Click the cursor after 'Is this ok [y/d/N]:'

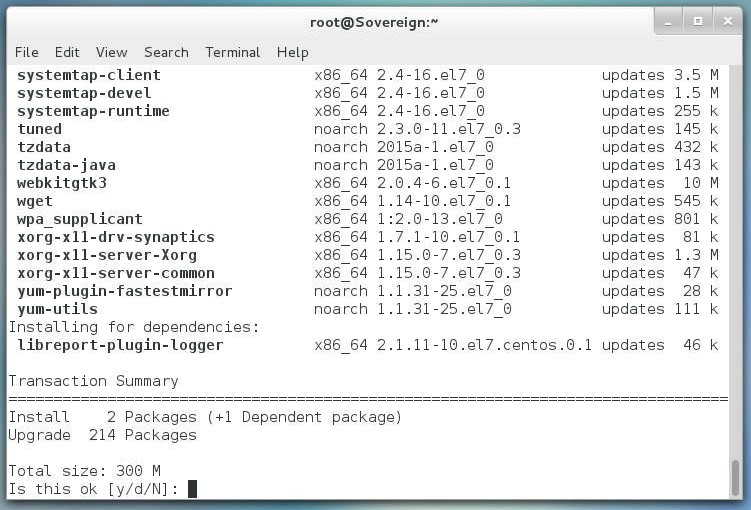192,489
